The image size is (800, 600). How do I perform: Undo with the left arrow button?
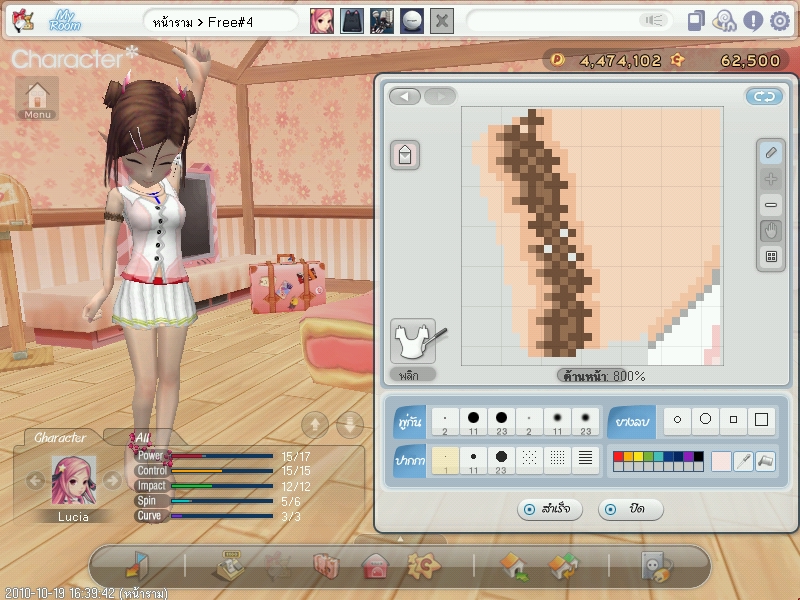tap(405, 96)
